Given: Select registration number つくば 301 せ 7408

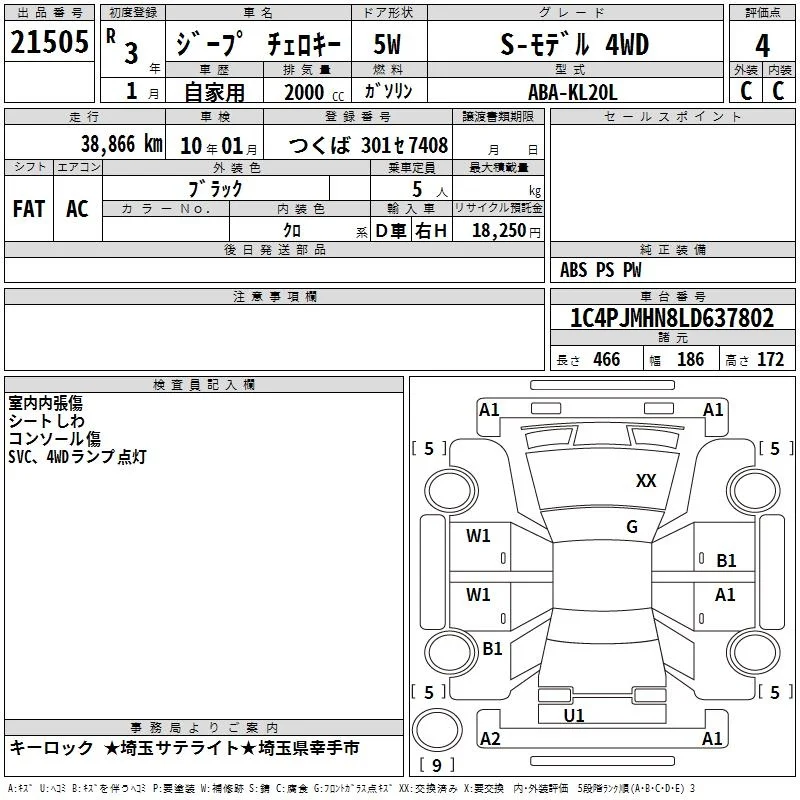Looking at the screenshot, I should (368, 145).
